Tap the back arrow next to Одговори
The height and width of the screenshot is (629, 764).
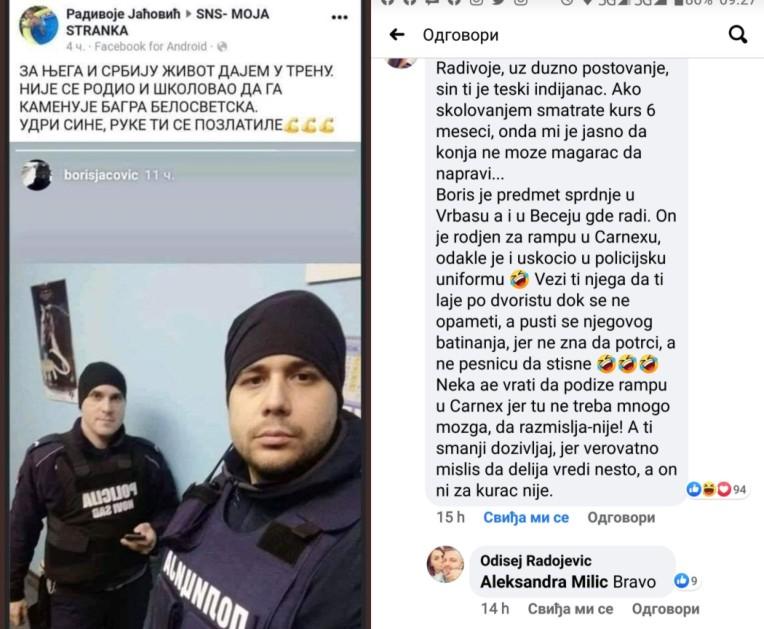pos(397,35)
